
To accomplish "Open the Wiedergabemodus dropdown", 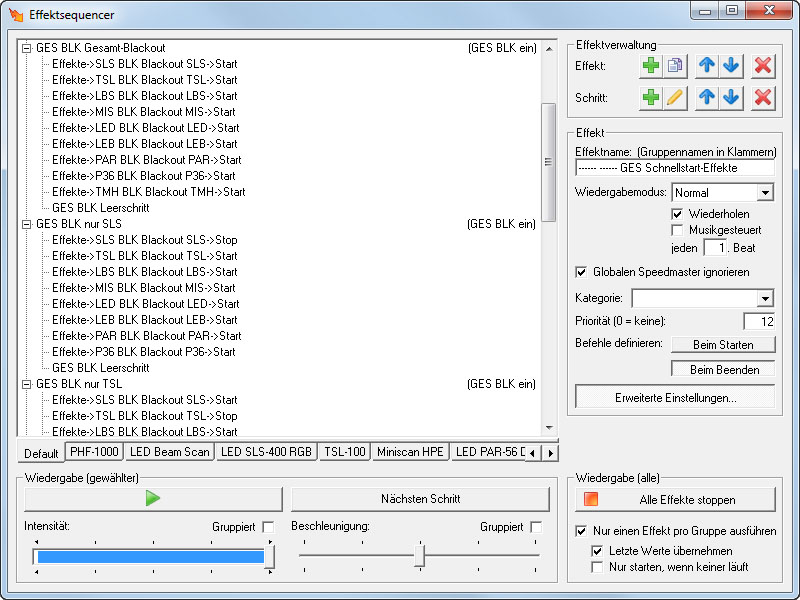I will tap(765, 192).
